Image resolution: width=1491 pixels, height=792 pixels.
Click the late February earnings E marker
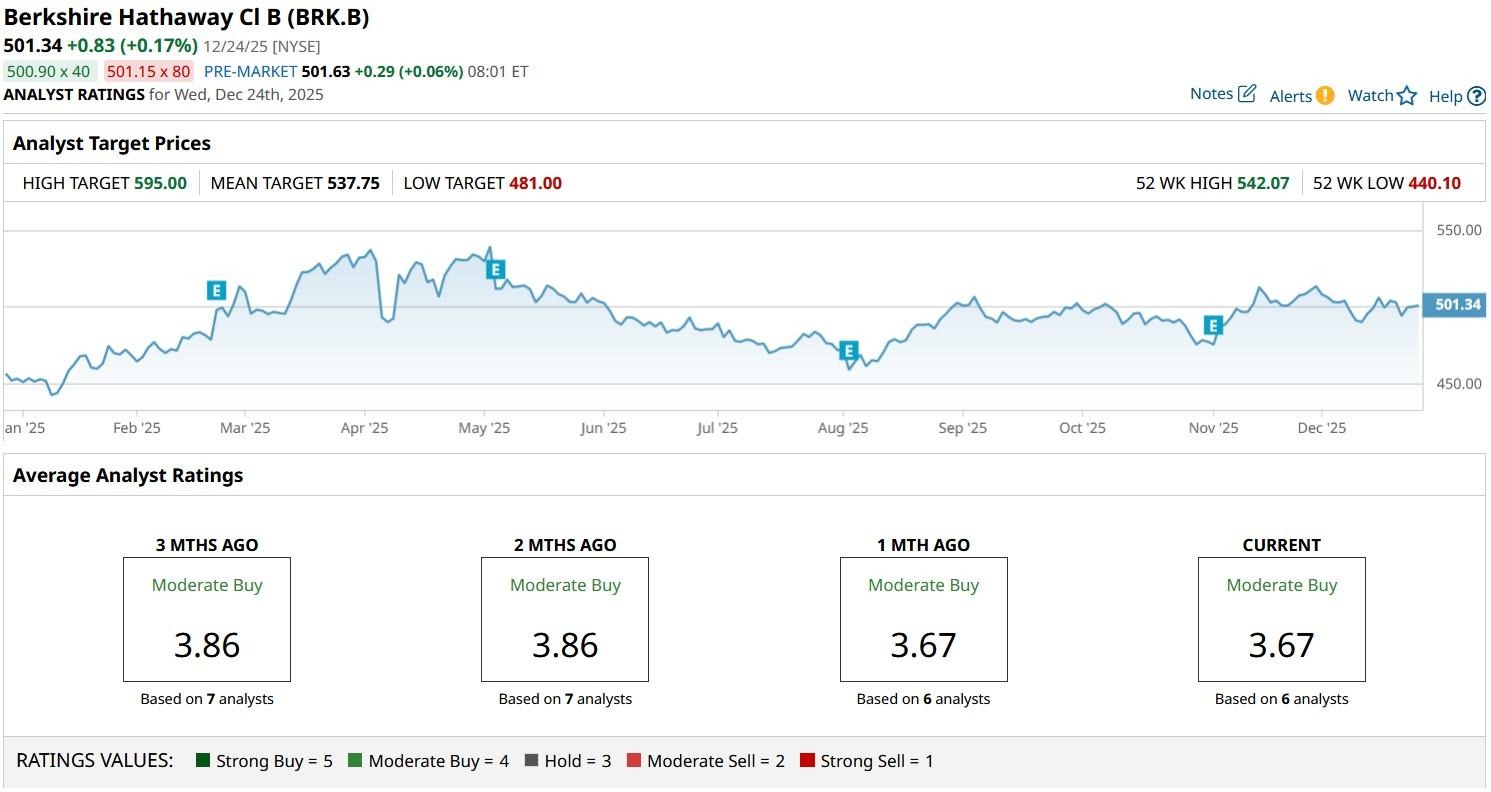coord(216,291)
